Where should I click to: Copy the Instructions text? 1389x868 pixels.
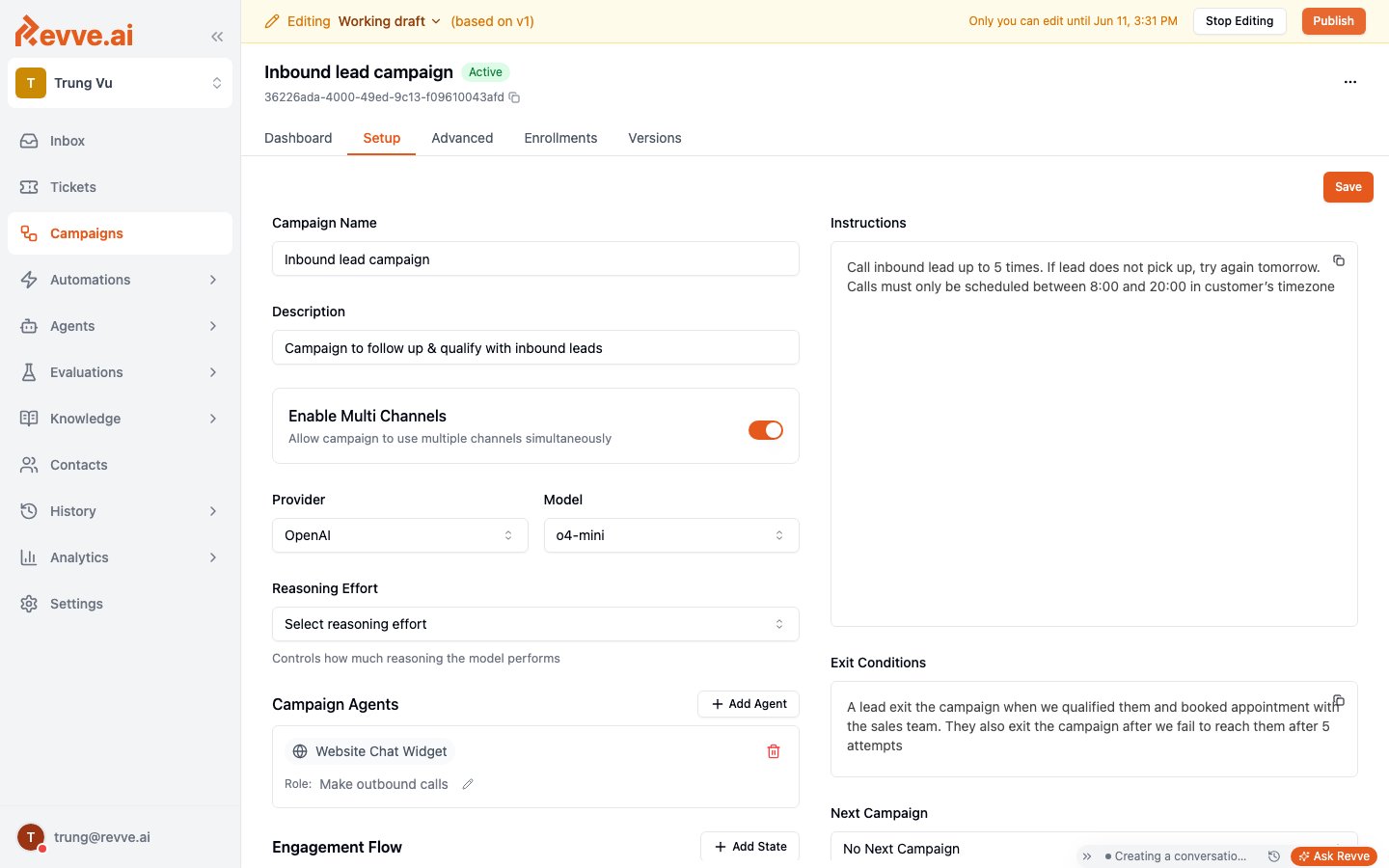[1339, 260]
